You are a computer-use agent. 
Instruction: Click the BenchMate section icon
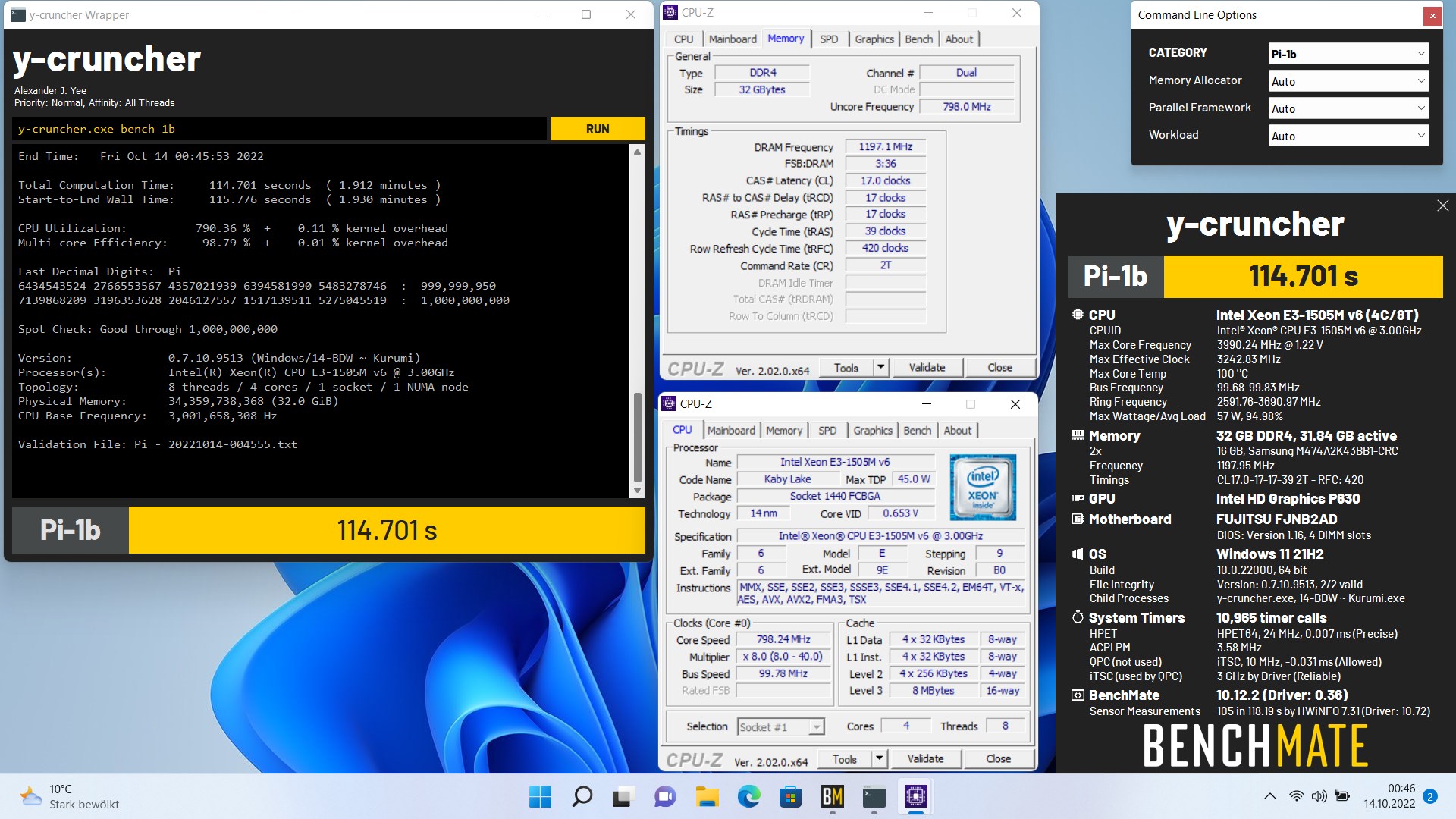click(x=1078, y=695)
